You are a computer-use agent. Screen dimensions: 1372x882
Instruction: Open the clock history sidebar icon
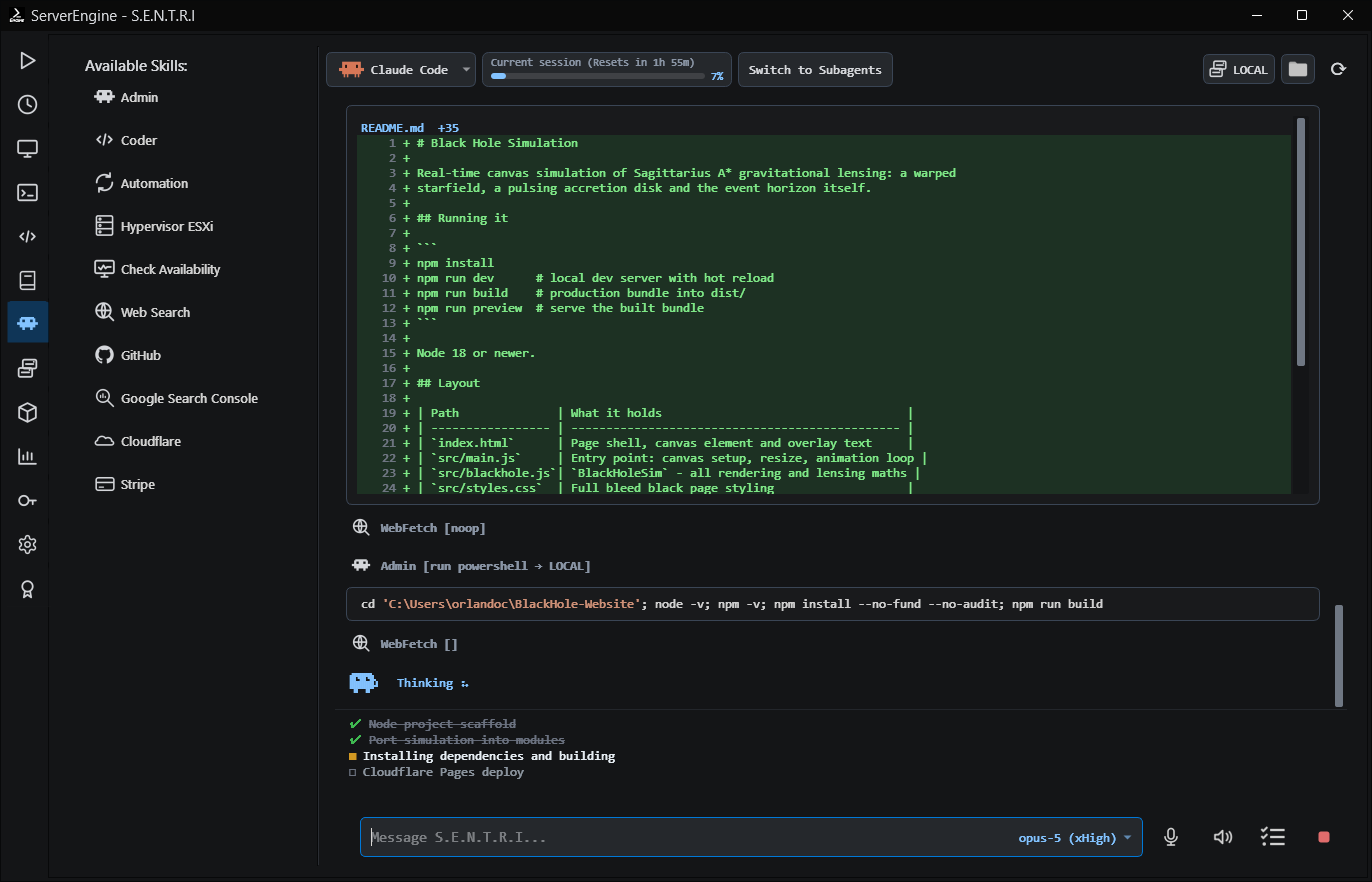point(28,105)
